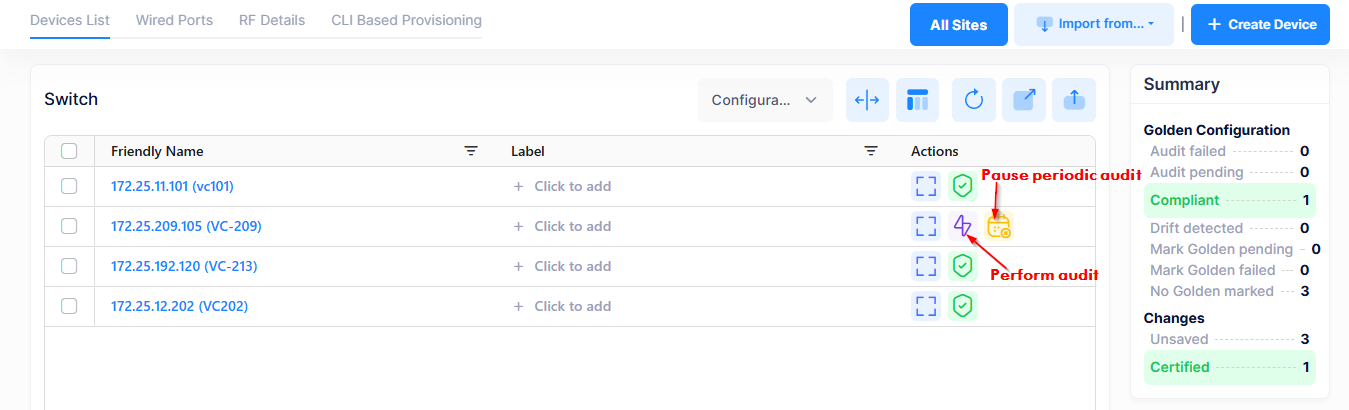1349x410 pixels.
Task: Click the column fit-width arrows icon
Action: click(x=868, y=100)
